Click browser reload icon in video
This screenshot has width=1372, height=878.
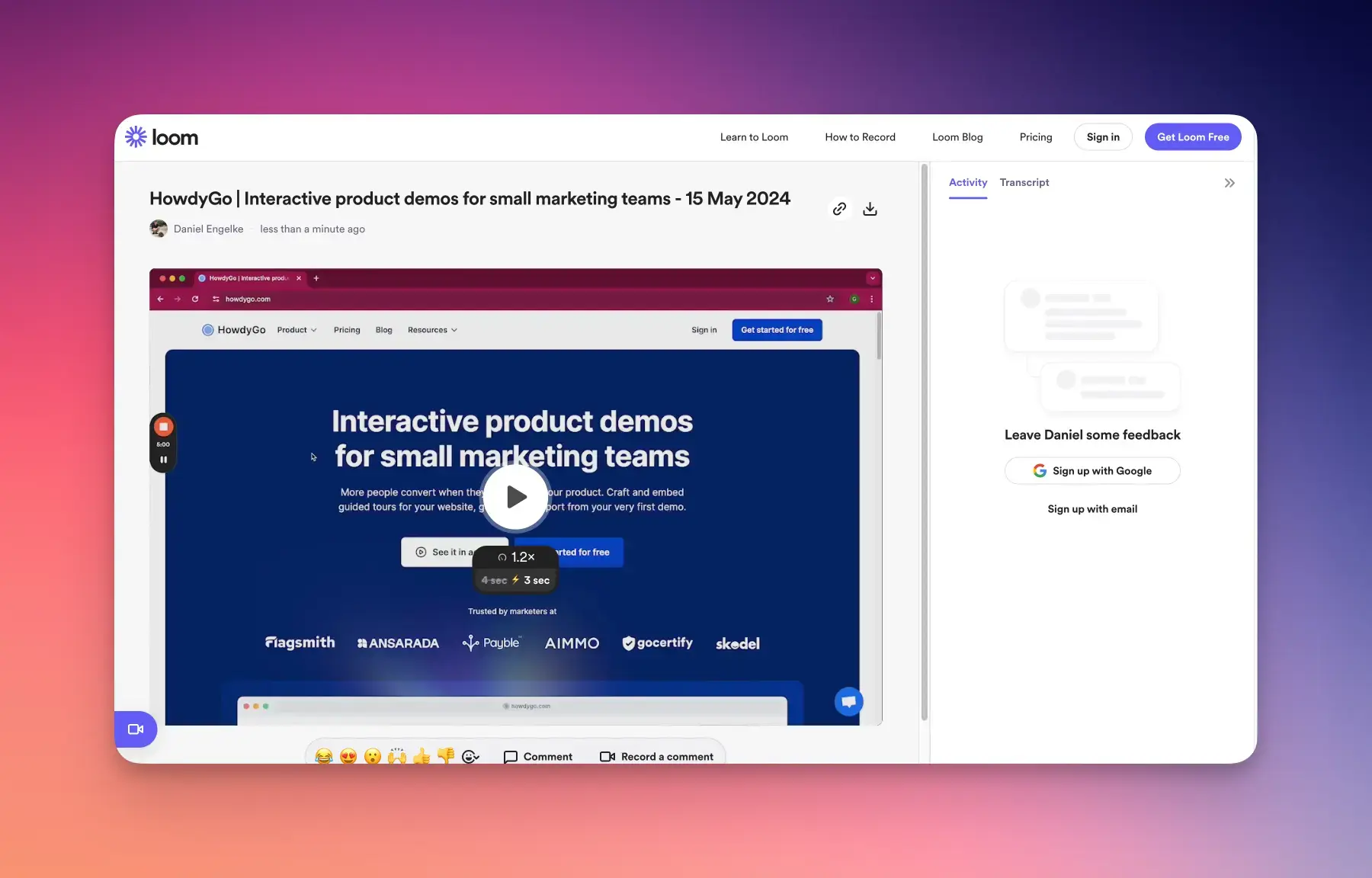(195, 299)
